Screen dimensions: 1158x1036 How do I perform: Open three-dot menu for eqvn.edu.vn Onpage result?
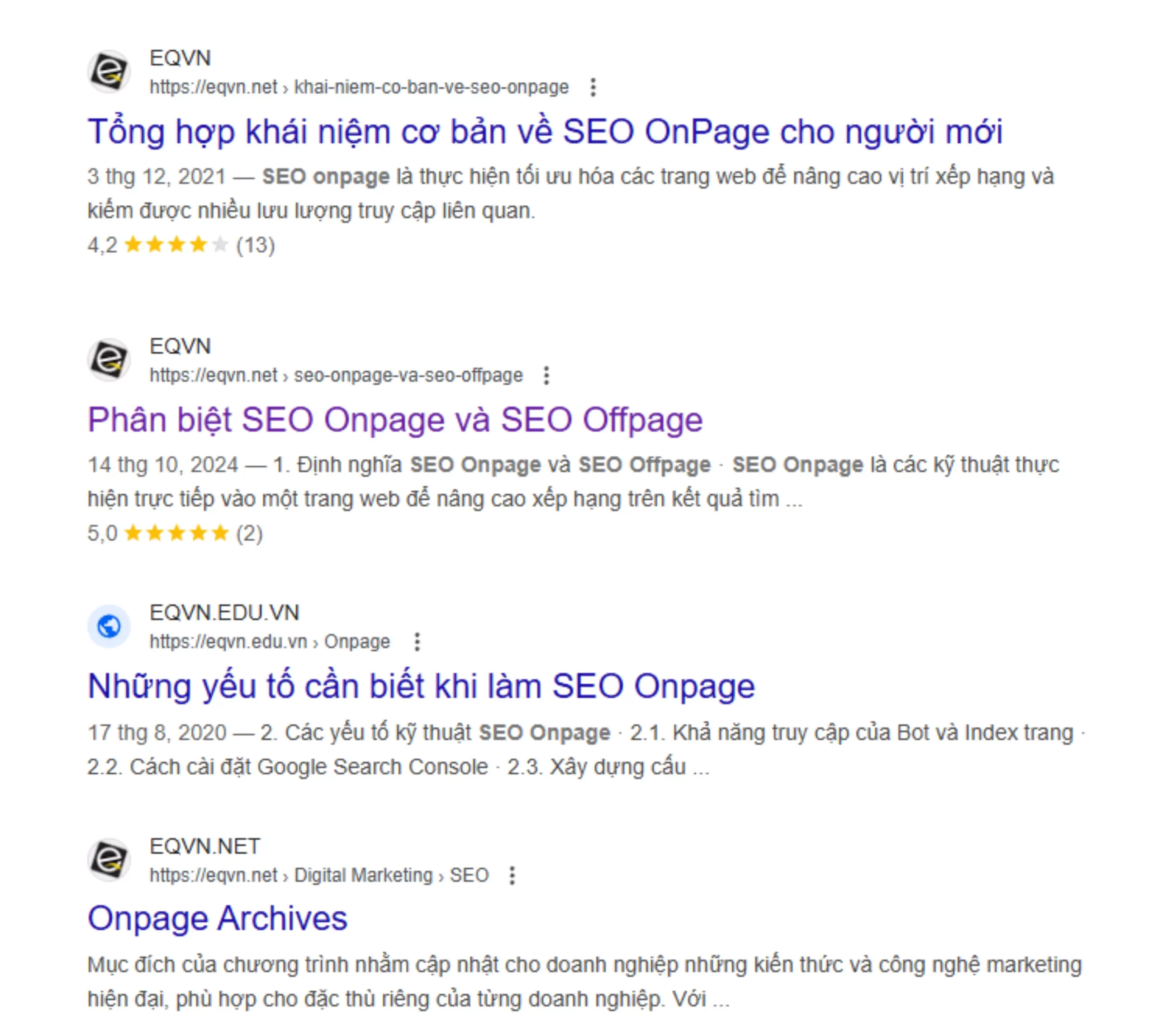click(418, 642)
